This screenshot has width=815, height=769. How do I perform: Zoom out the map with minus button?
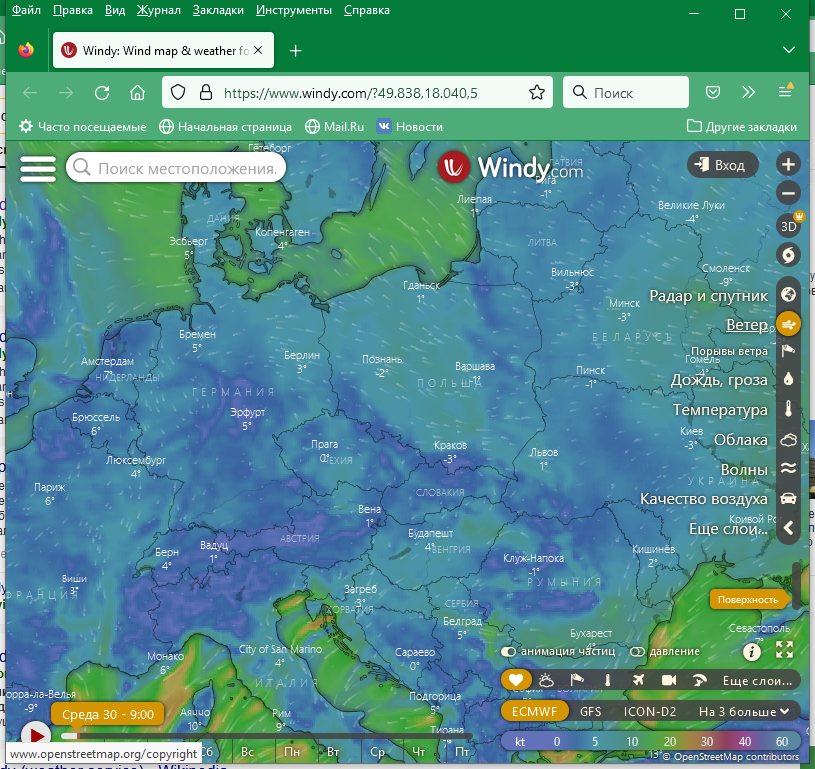point(788,193)
